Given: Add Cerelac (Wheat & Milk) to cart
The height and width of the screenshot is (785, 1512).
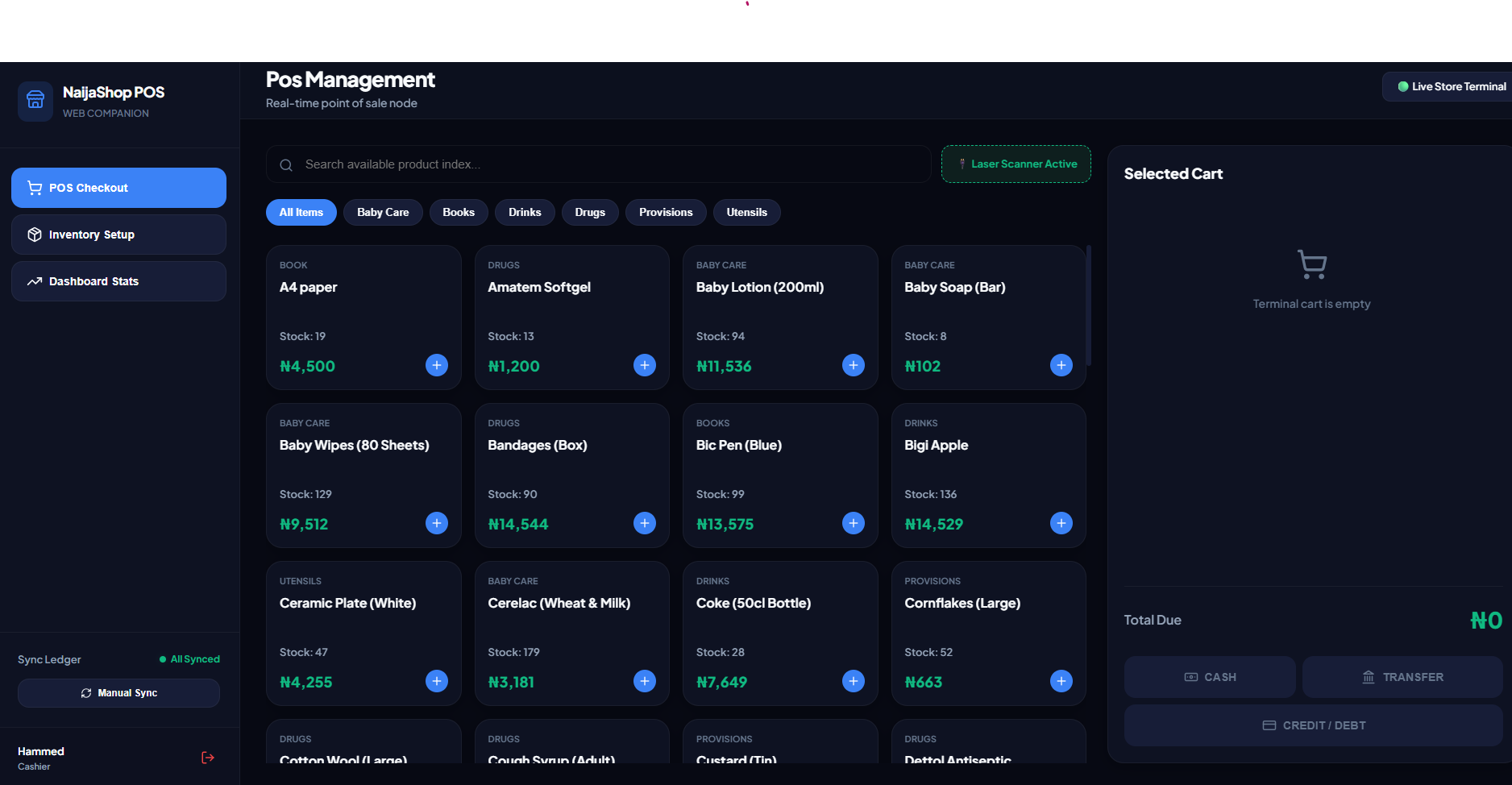Looking at the screenshot, I should tap(645, 681).
